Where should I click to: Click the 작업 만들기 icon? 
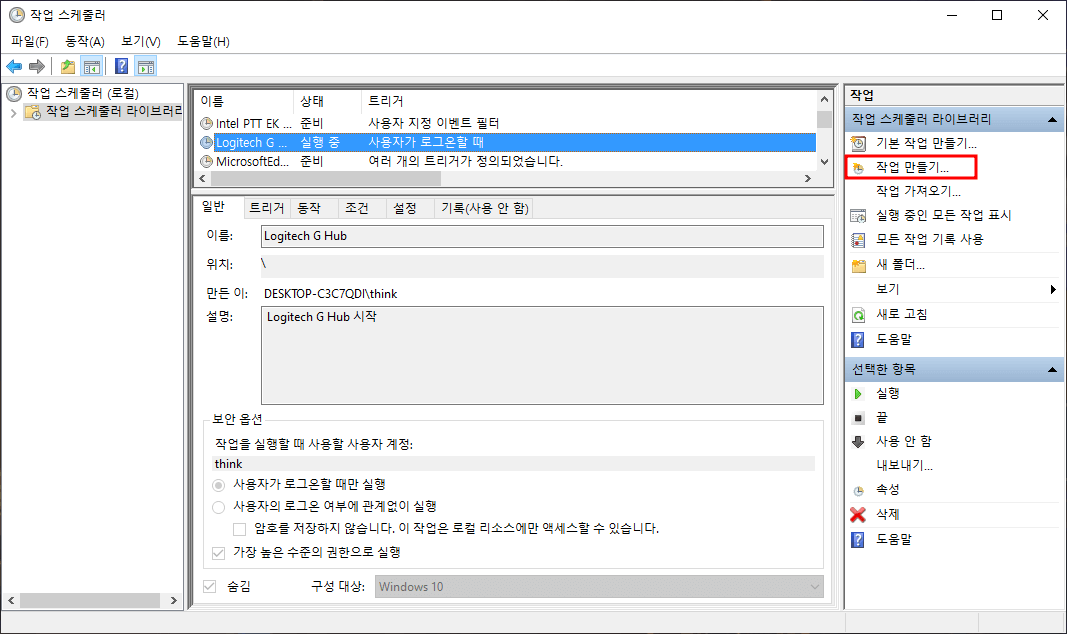[859, 168]
